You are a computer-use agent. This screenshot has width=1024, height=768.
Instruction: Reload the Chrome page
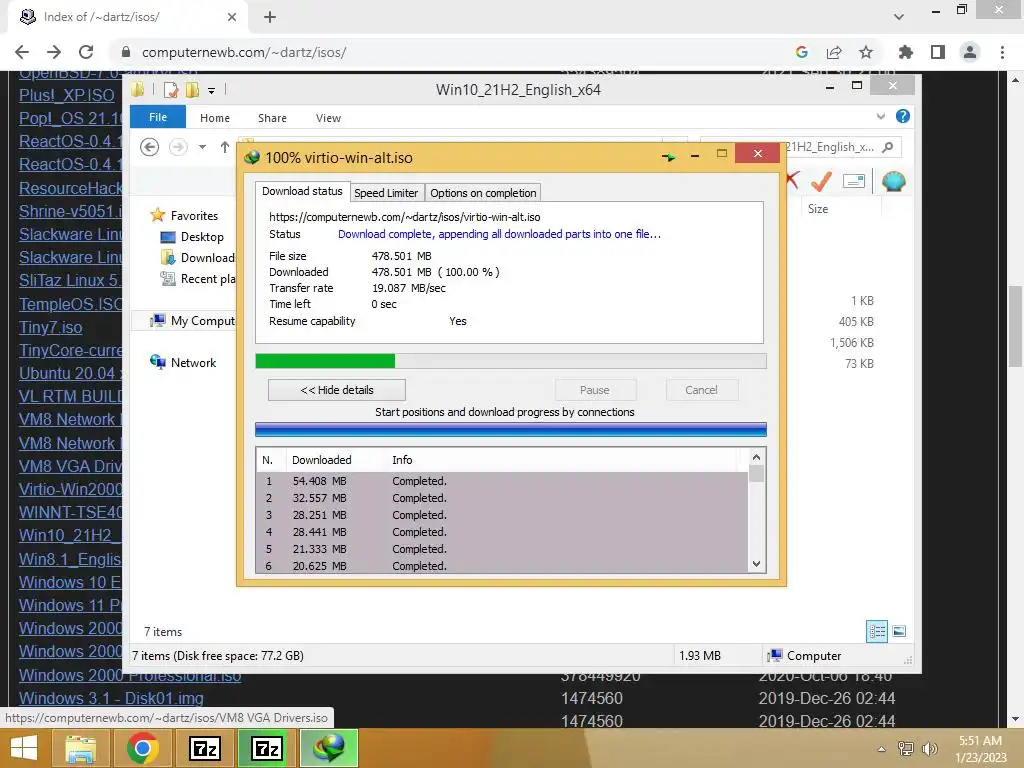(x=86, y=52)
